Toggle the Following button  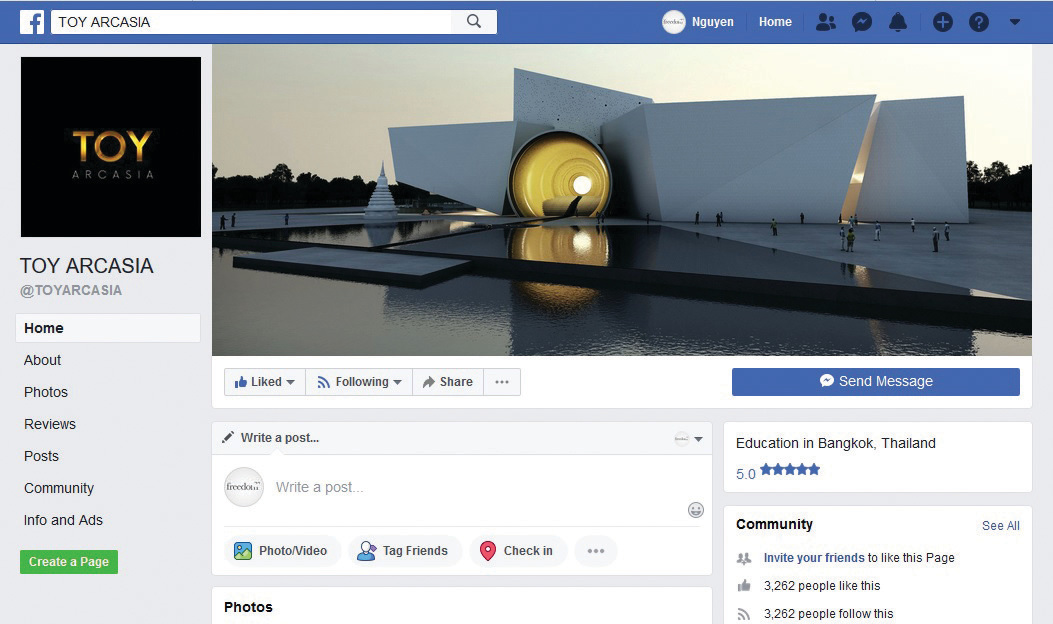(x=359, y=382)
